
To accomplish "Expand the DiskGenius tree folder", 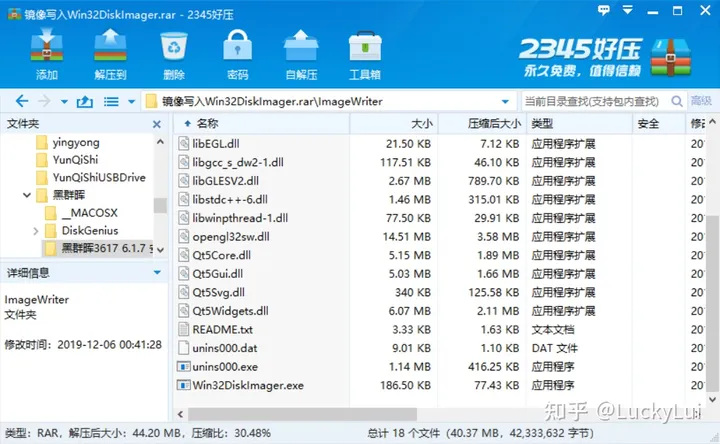I will pyautogui.click(x=36, y=231).
